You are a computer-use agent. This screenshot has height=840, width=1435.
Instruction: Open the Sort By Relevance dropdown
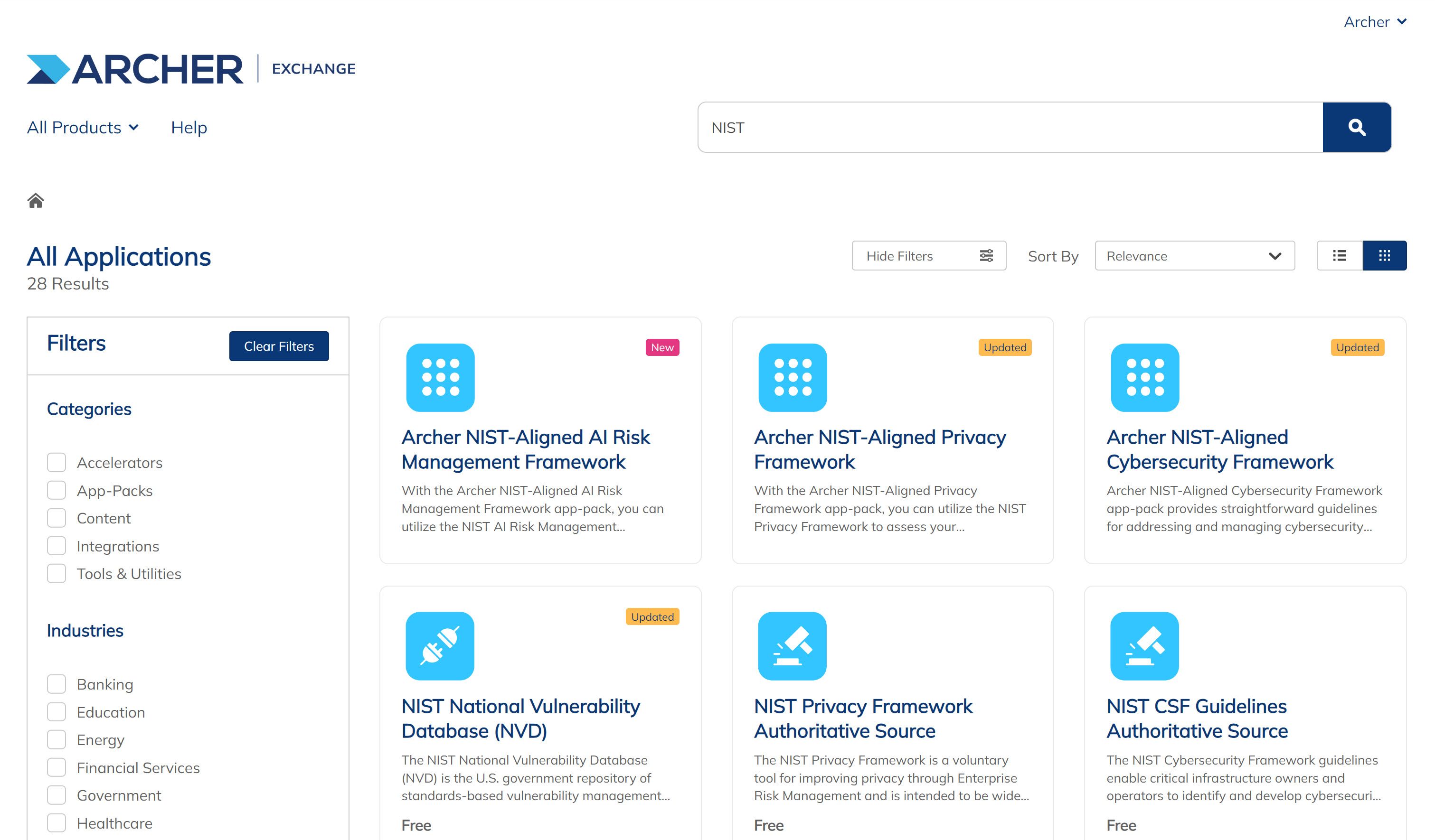point(1194,255)
